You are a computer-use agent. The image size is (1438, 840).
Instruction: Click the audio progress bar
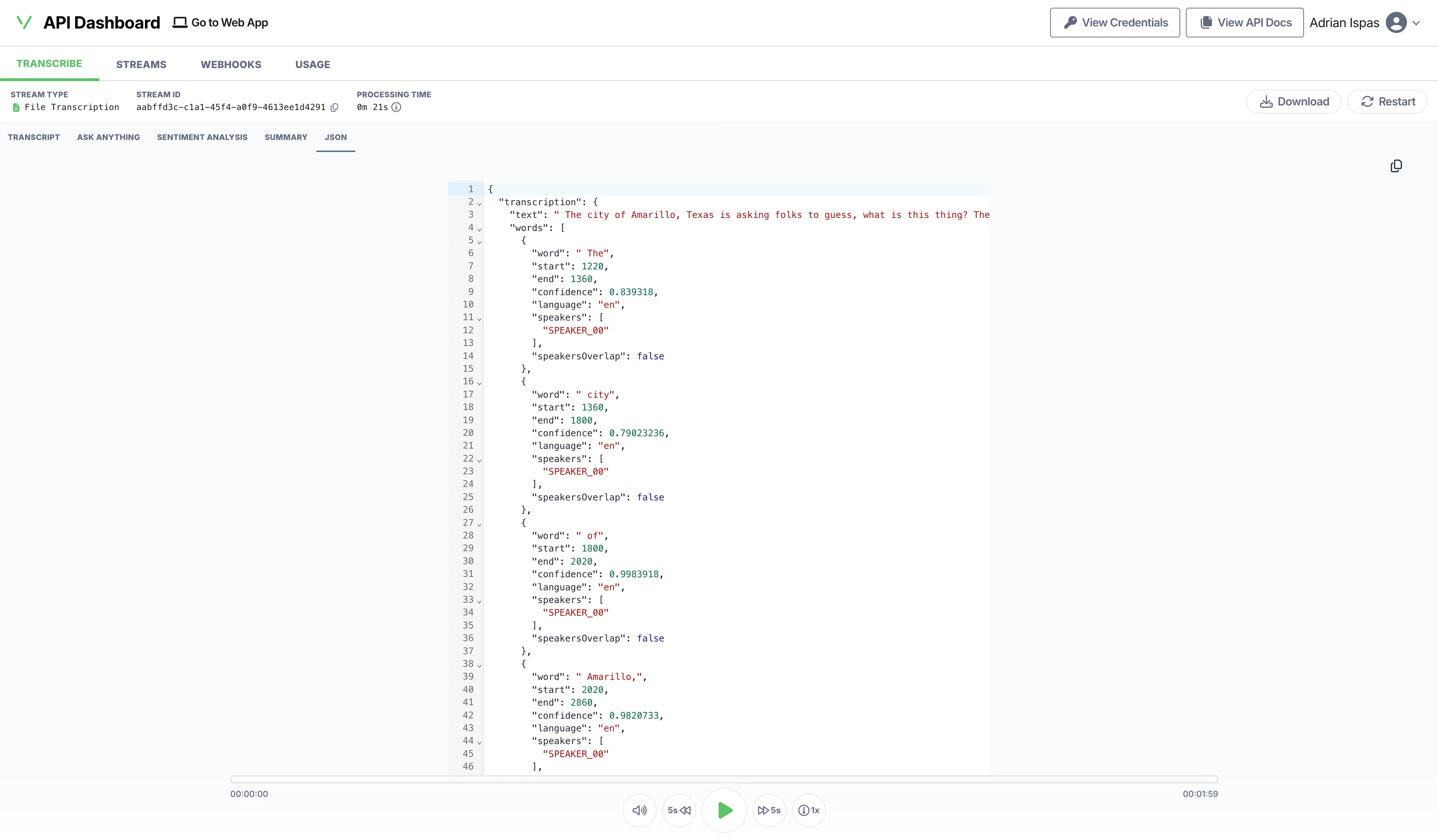(724, 779)
